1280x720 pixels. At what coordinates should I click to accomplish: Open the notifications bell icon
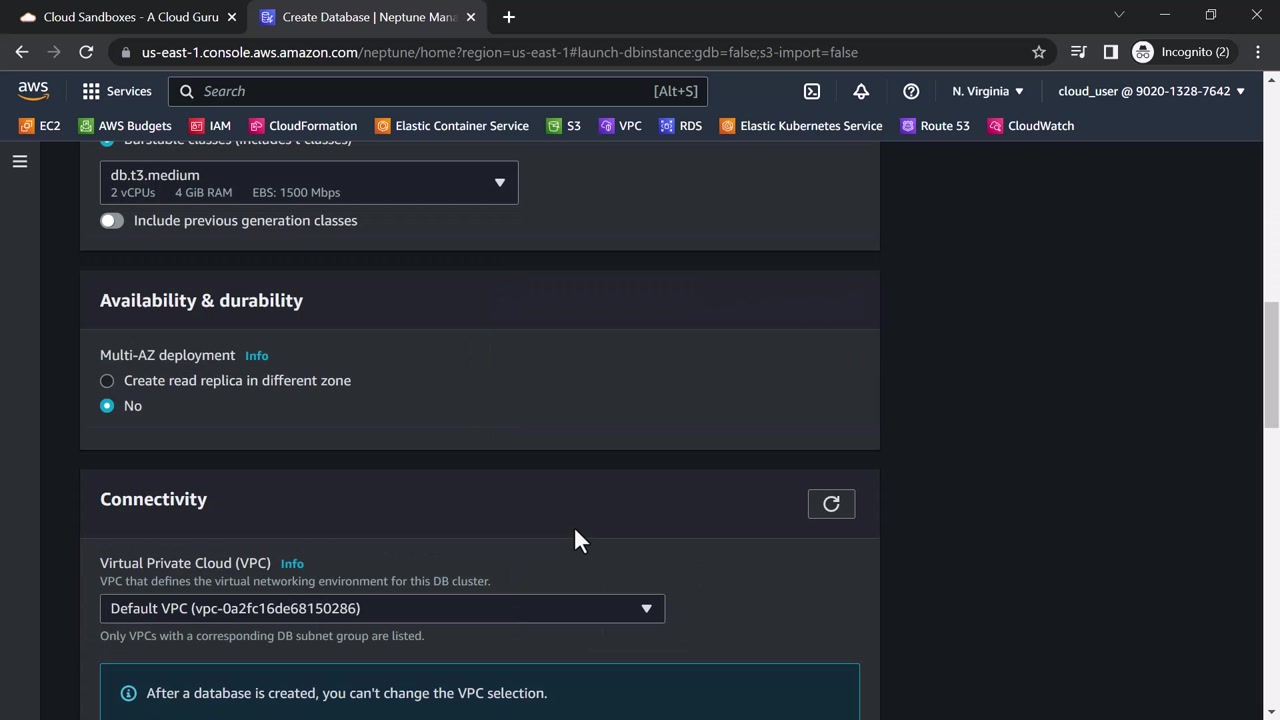tap(861, 91)
